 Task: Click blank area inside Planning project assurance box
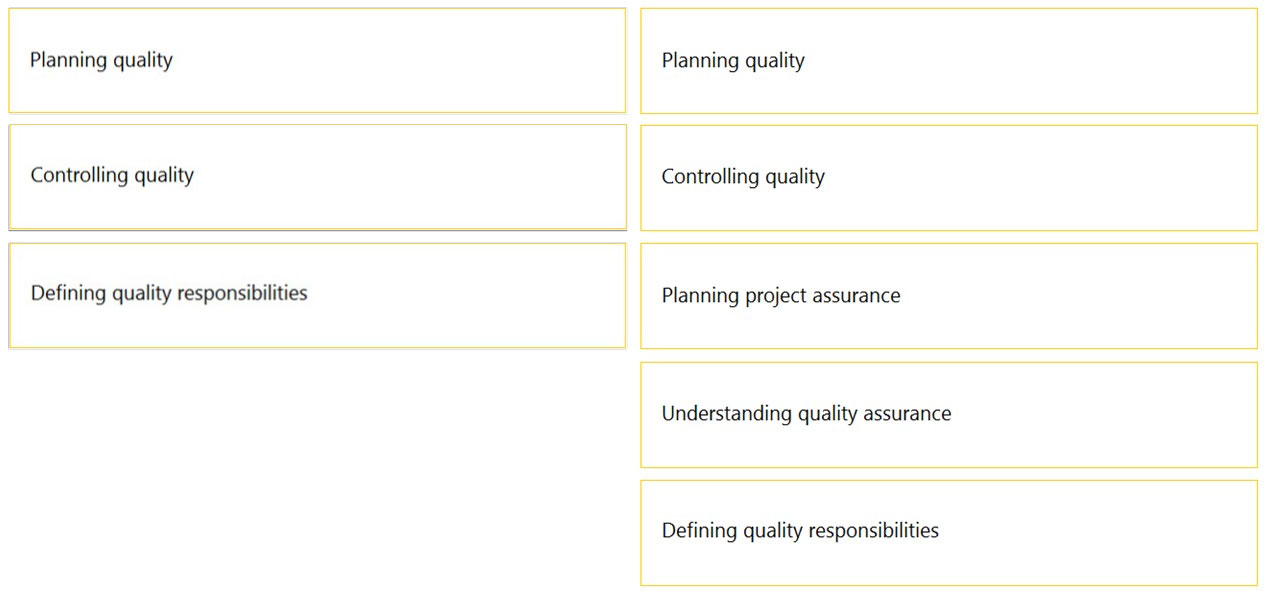pyautogui.click(x=1080, y=296)
